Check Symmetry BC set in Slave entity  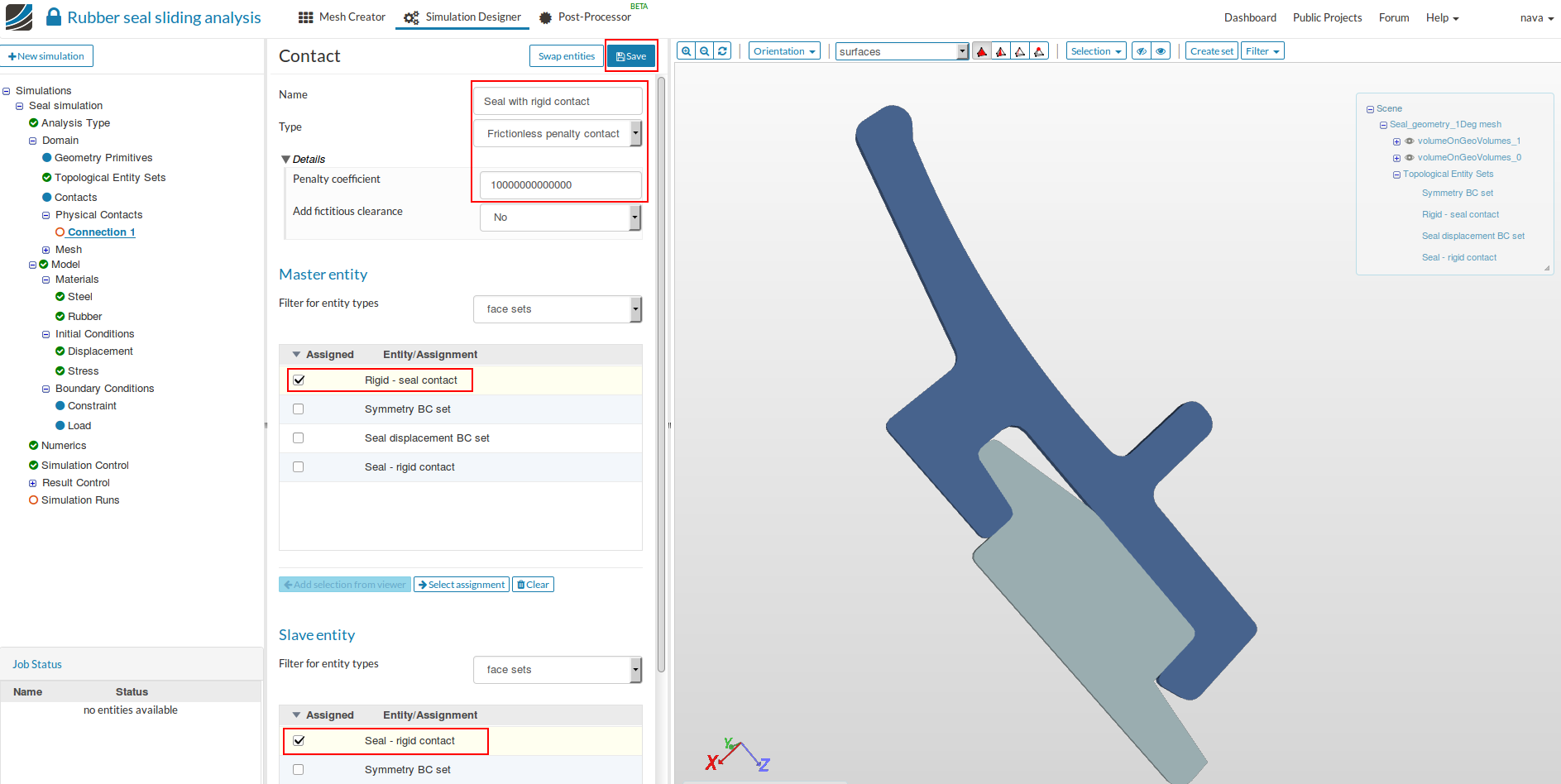[299, 770]
